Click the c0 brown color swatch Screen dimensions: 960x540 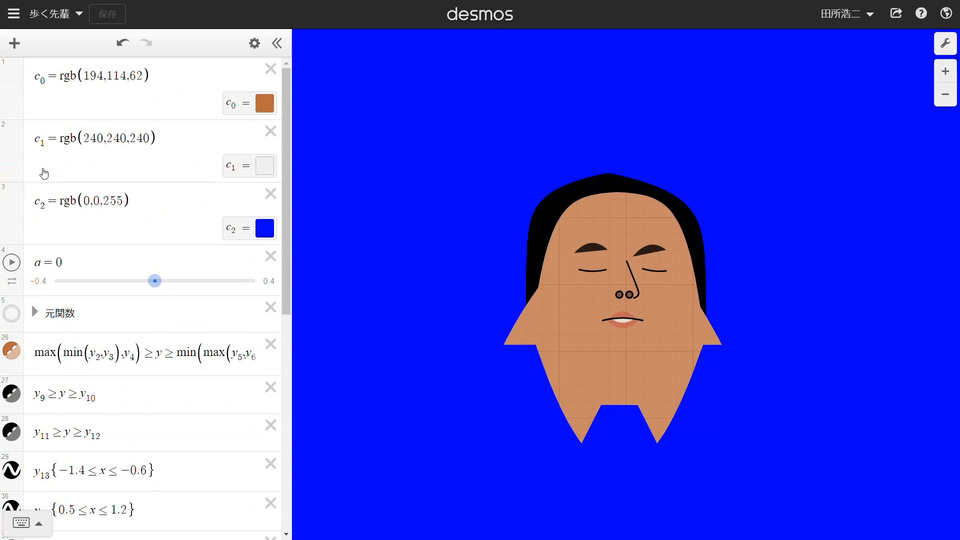(x=264, y=103)
